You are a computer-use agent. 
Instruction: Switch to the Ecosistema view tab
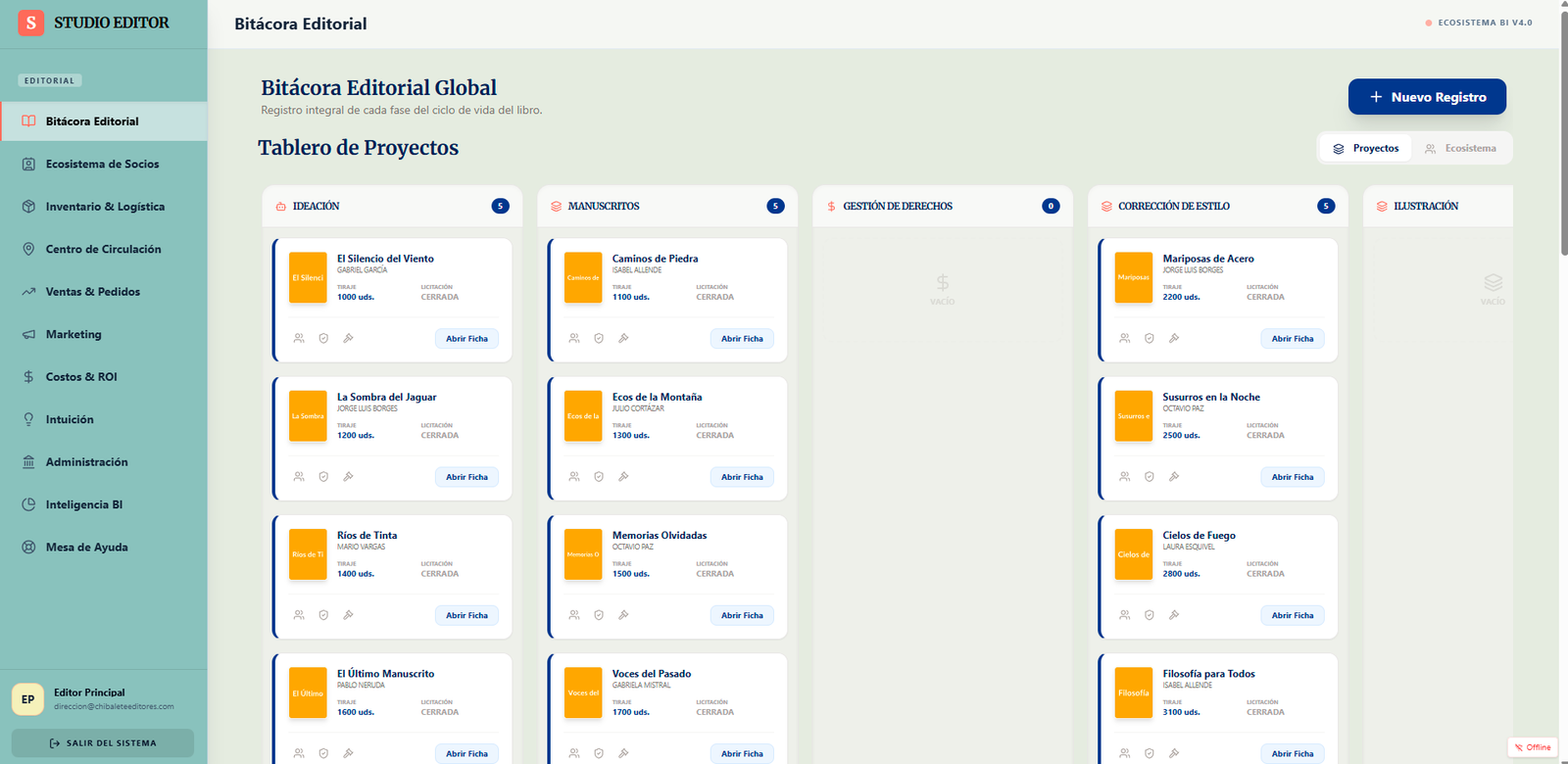coord(1460,149)
